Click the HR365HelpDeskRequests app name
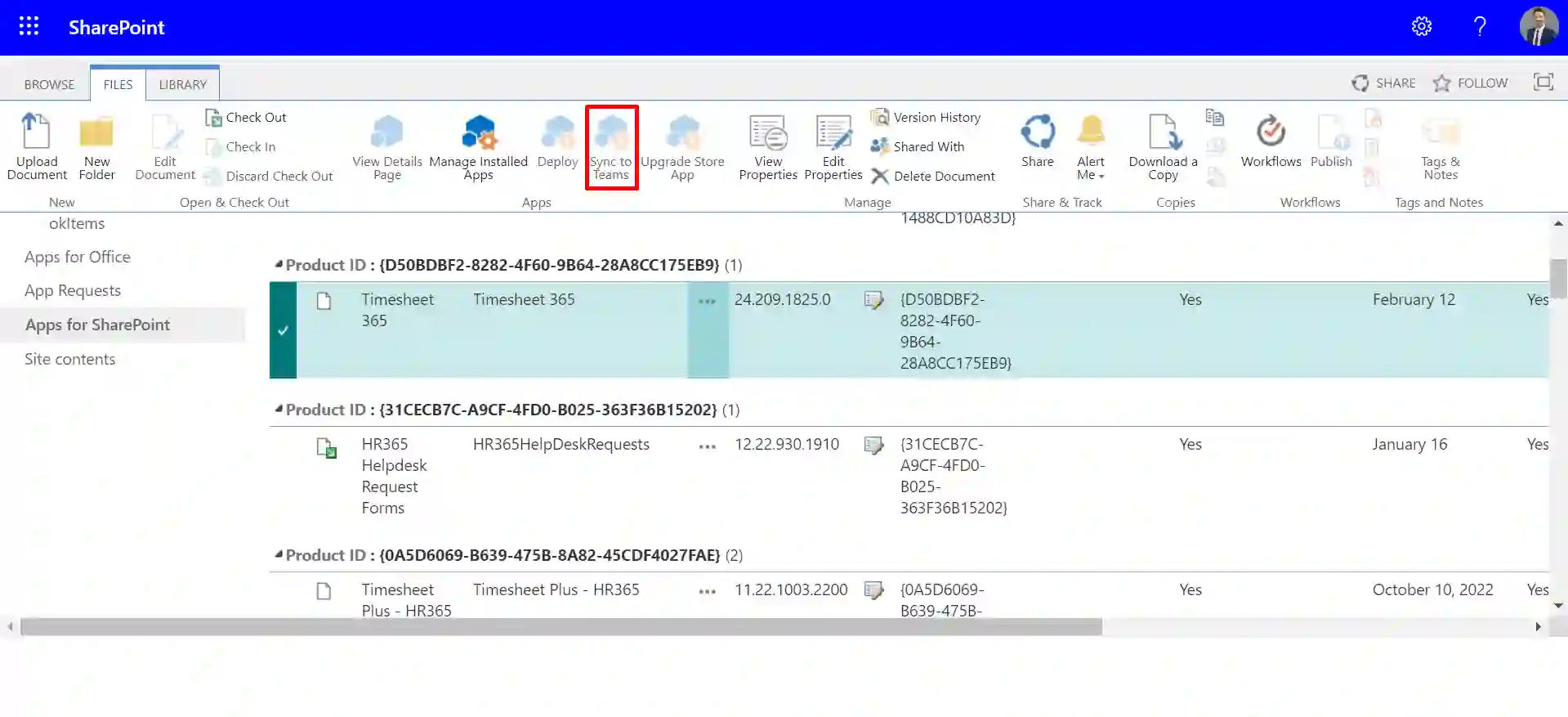 tap(561, 445)
